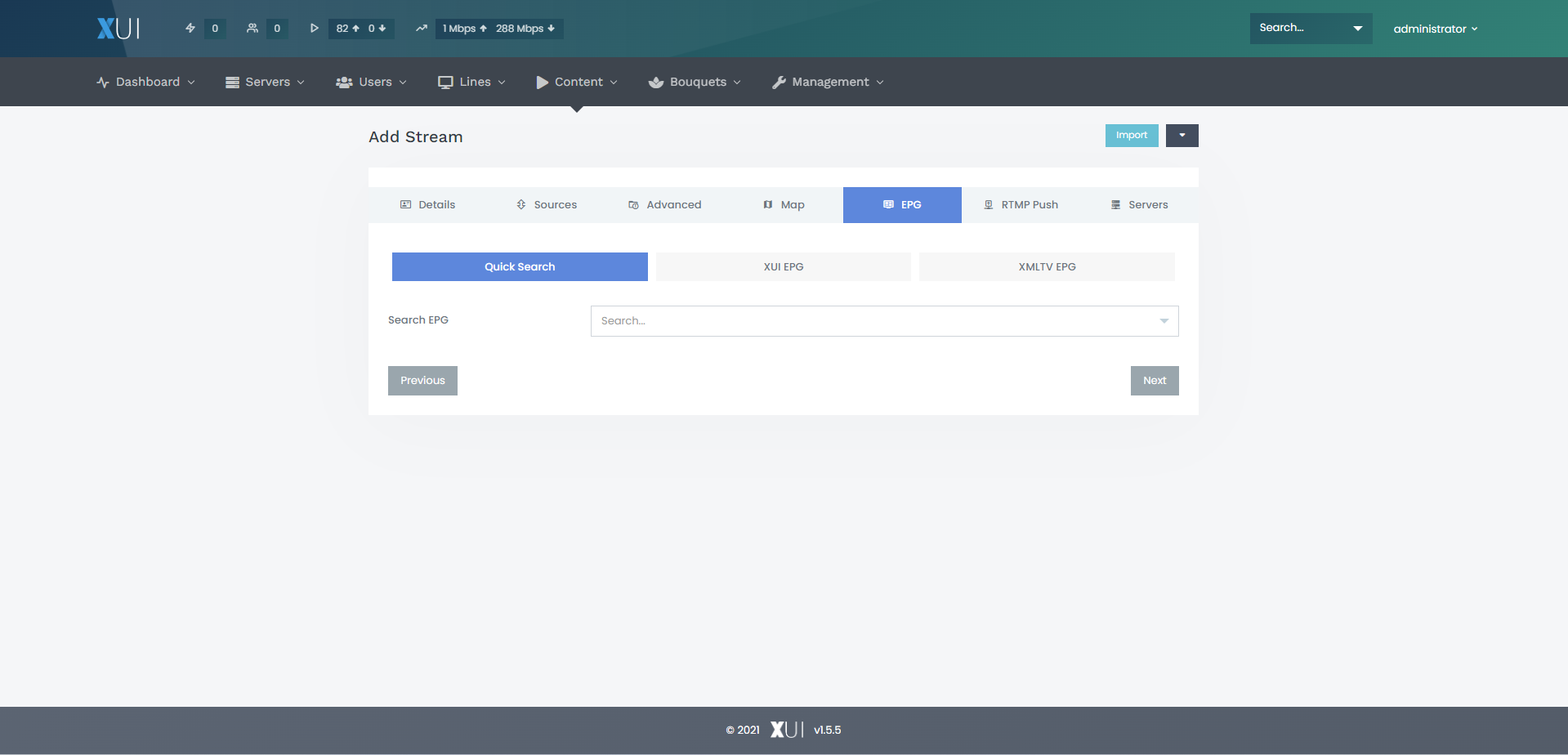Click the Advanced tab folder icon
The width and height of the screenshot is (1568, 755).
633,205
